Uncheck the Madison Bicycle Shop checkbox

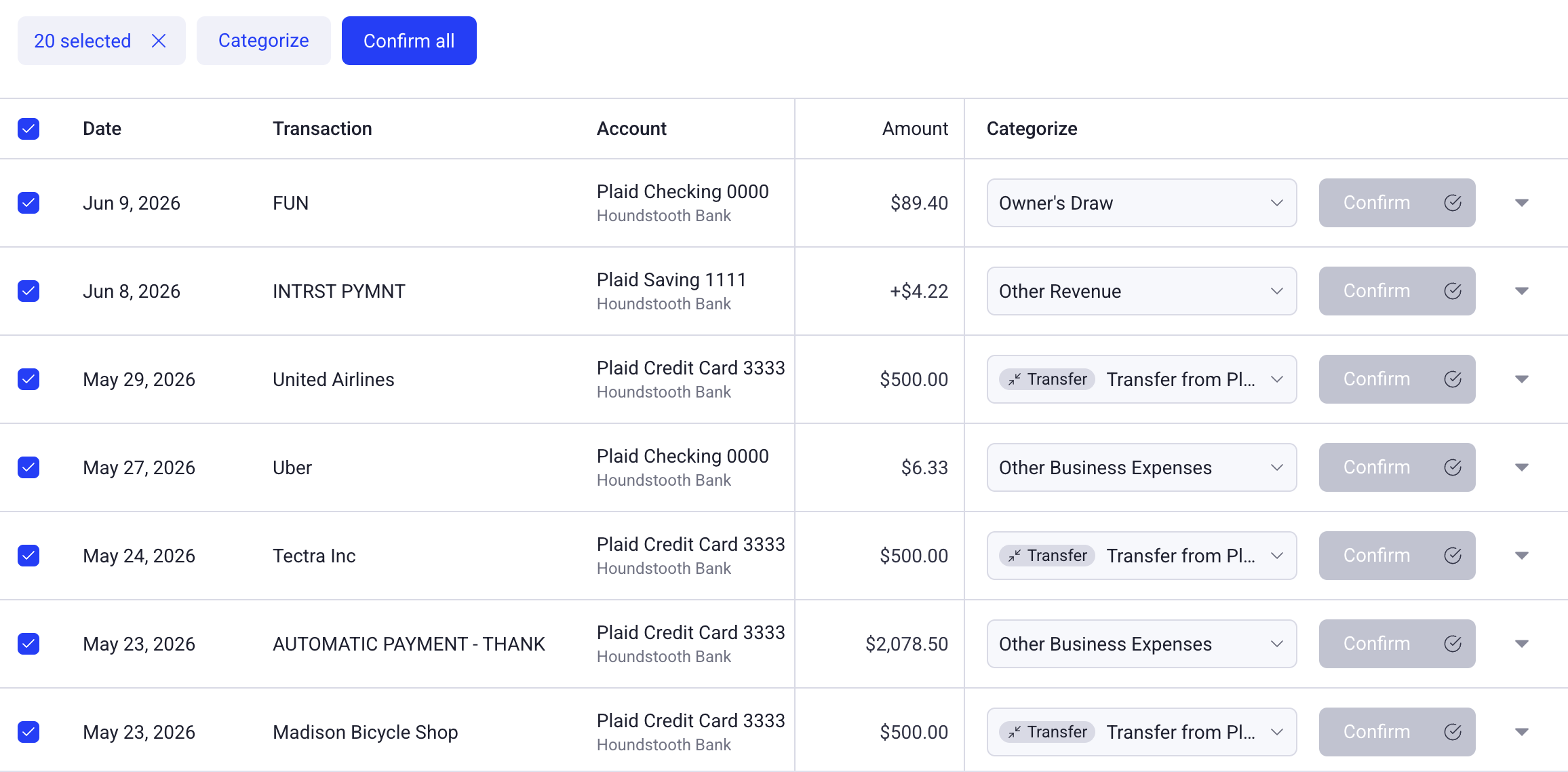pos(28,732)
